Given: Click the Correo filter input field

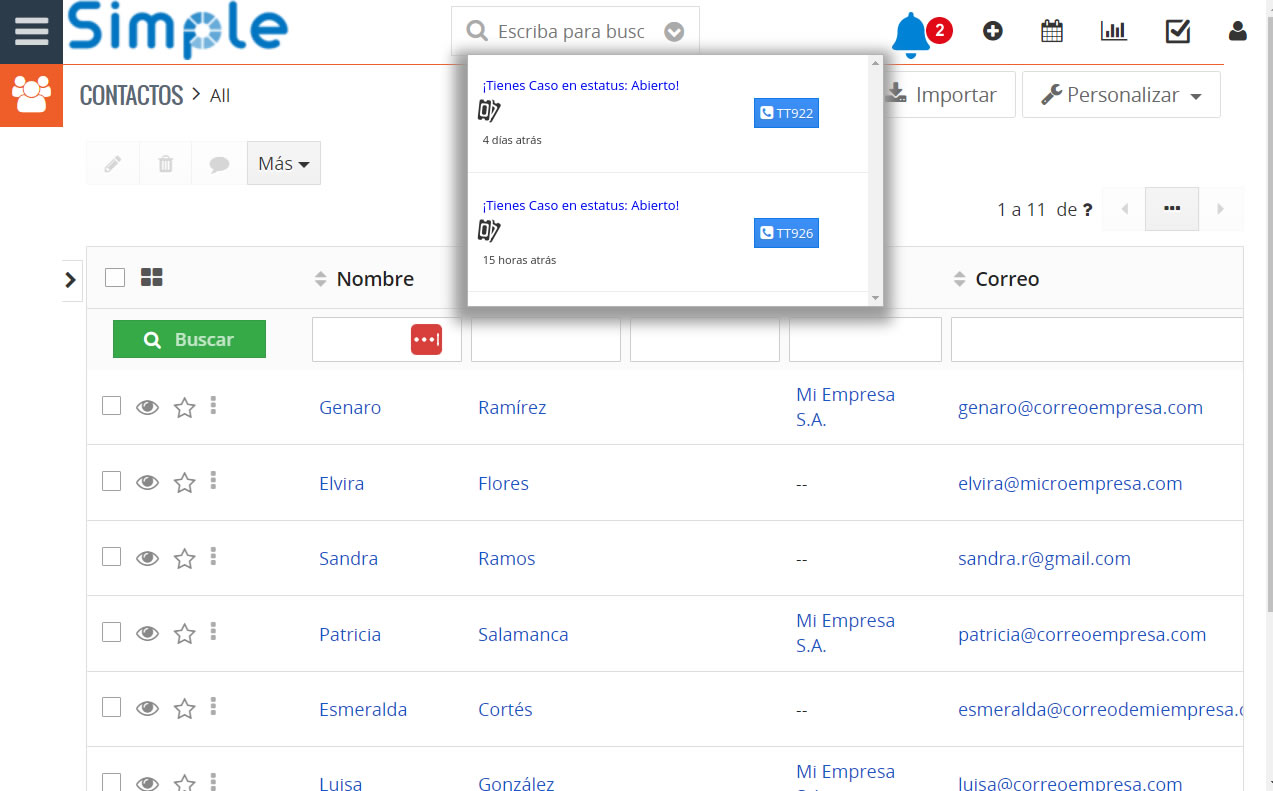Looking at the screenshot, I should [1097, 339].
